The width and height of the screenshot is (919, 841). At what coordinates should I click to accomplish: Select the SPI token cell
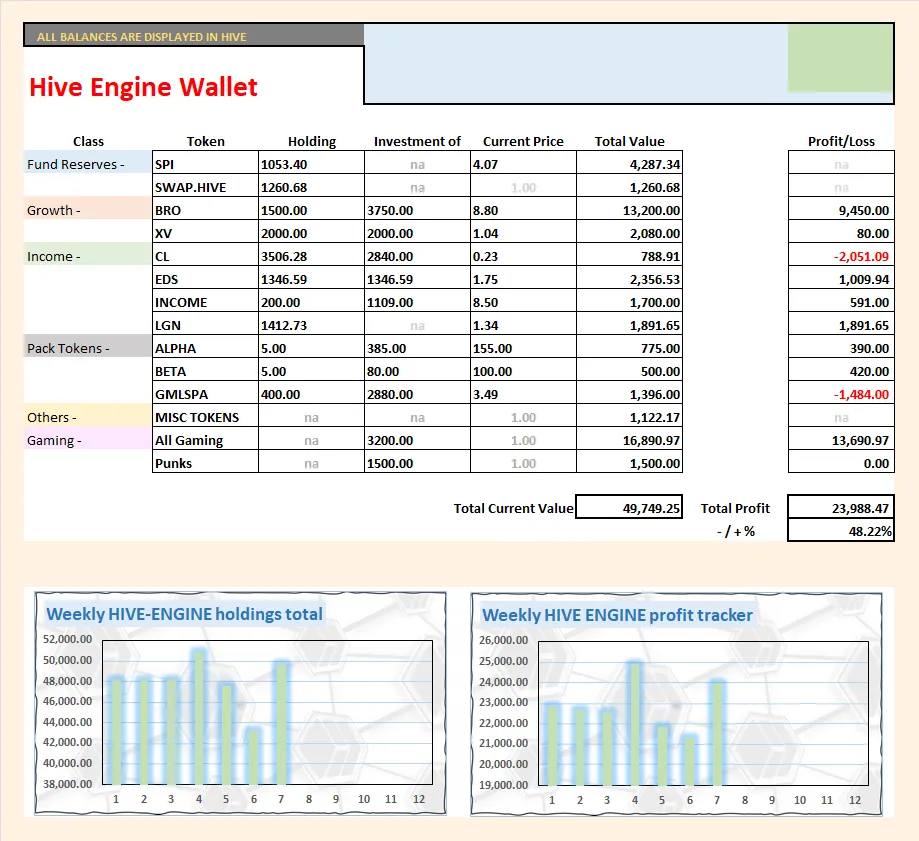click(x=205, y=164)
